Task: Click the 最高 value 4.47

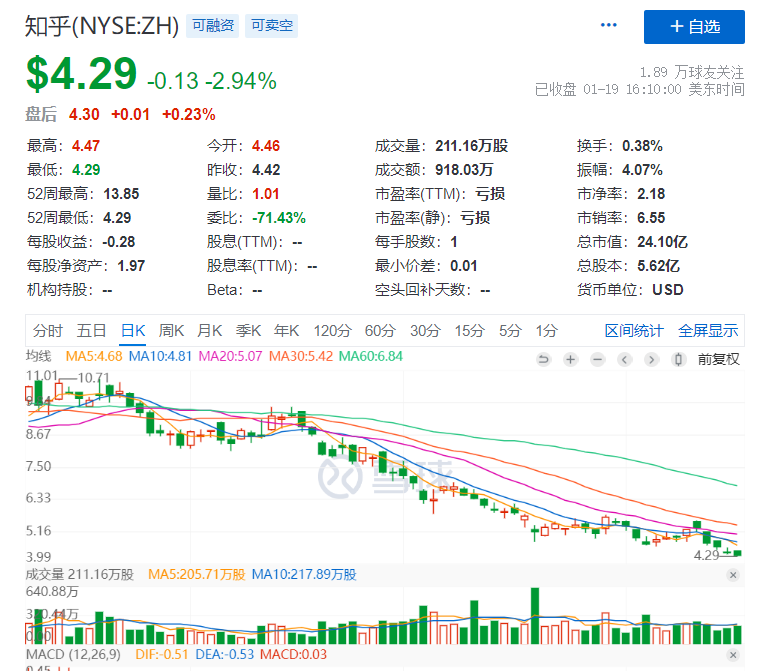Action: click(x=86, y=146)
